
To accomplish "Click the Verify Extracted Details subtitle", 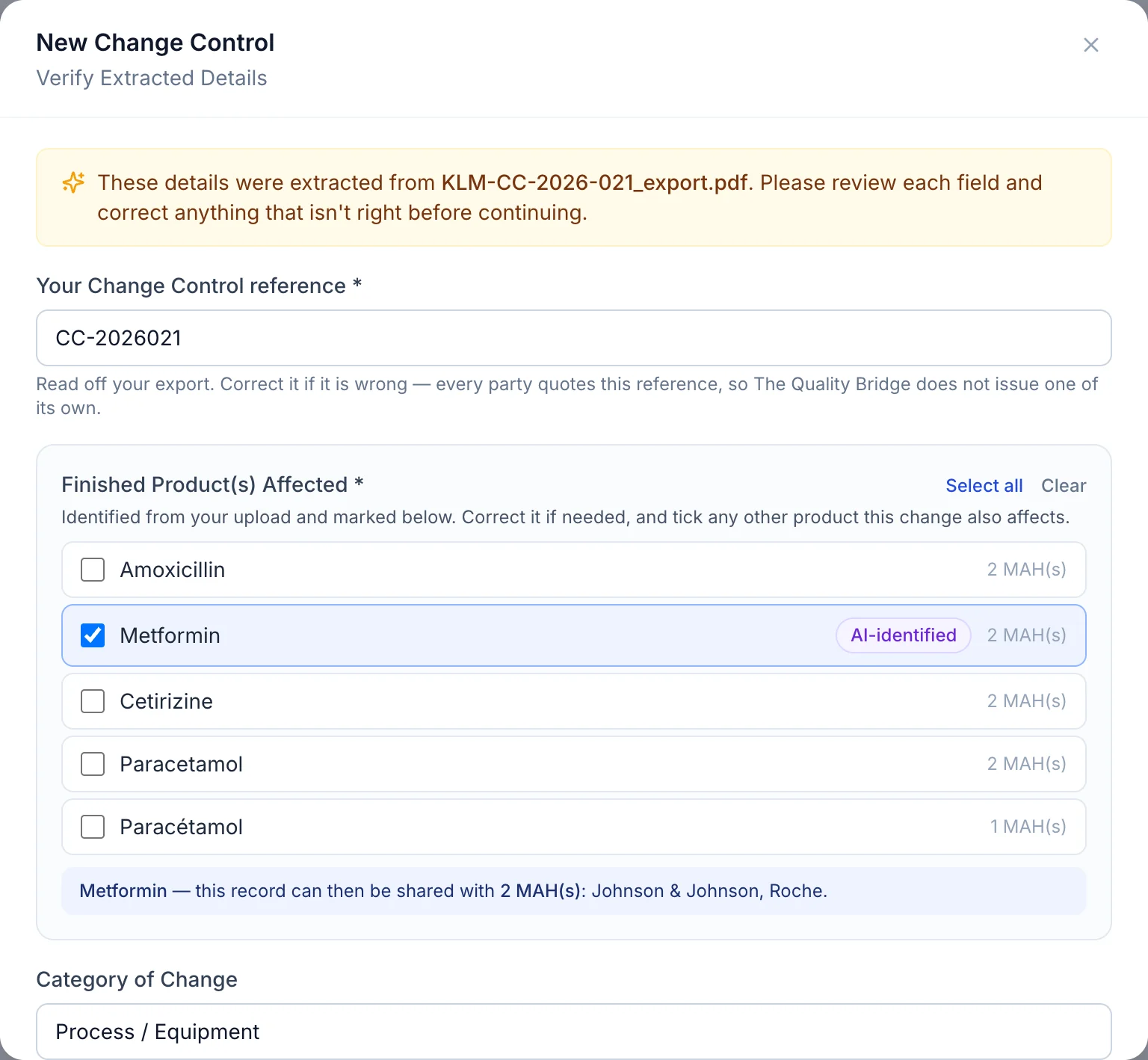I will (152, 78).
